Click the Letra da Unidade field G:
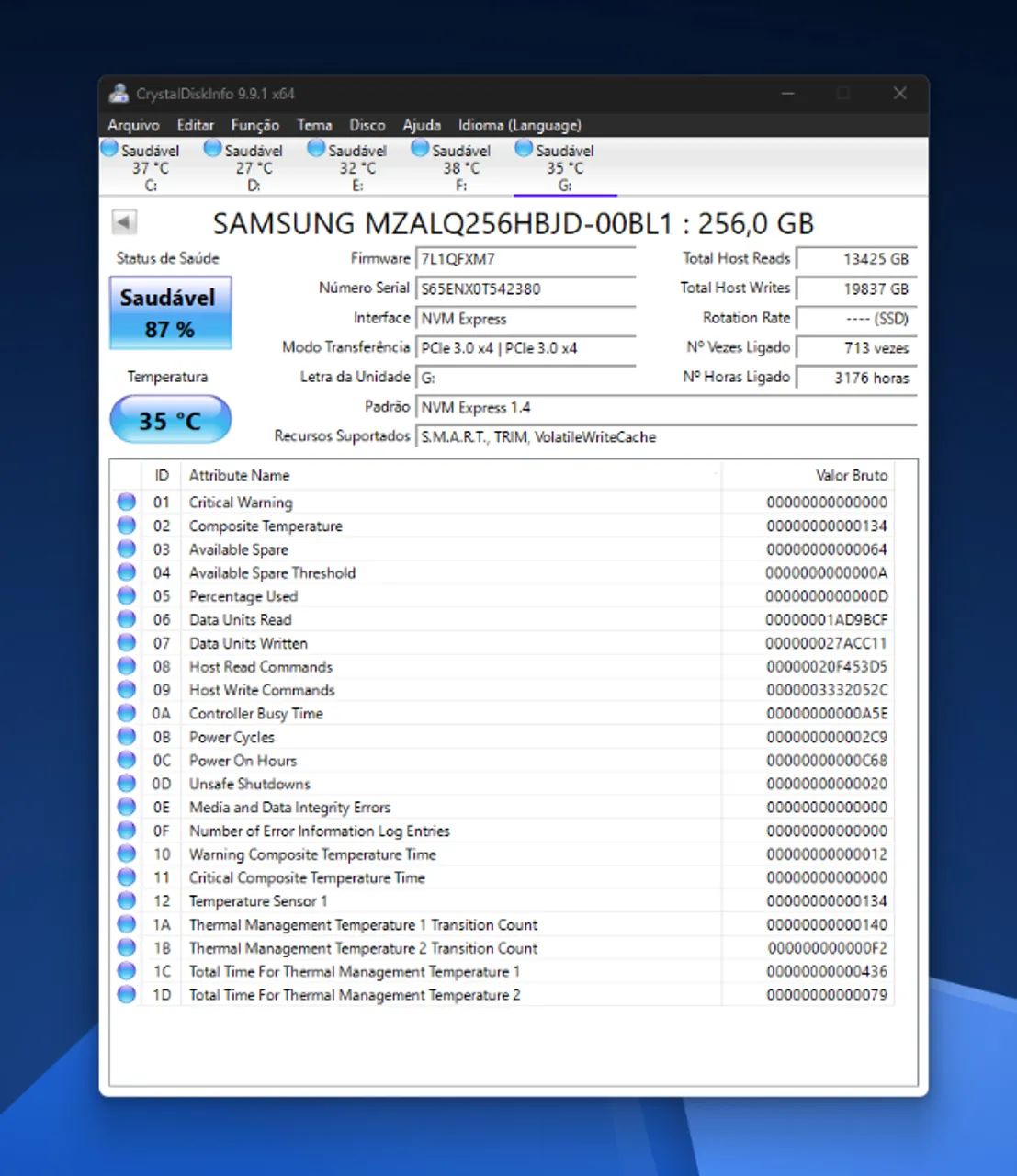Image resolution: width=1017 pixels, height=1176 pixels. tap(525, 378)
